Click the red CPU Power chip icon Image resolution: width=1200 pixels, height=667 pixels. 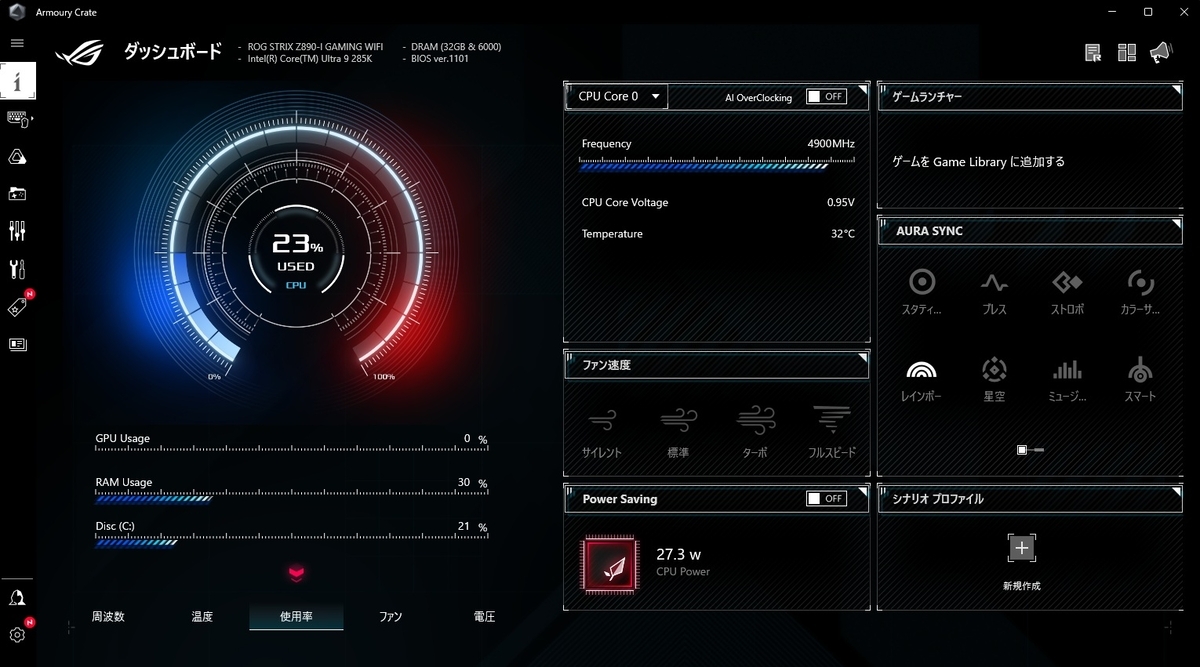click(611, 563)
